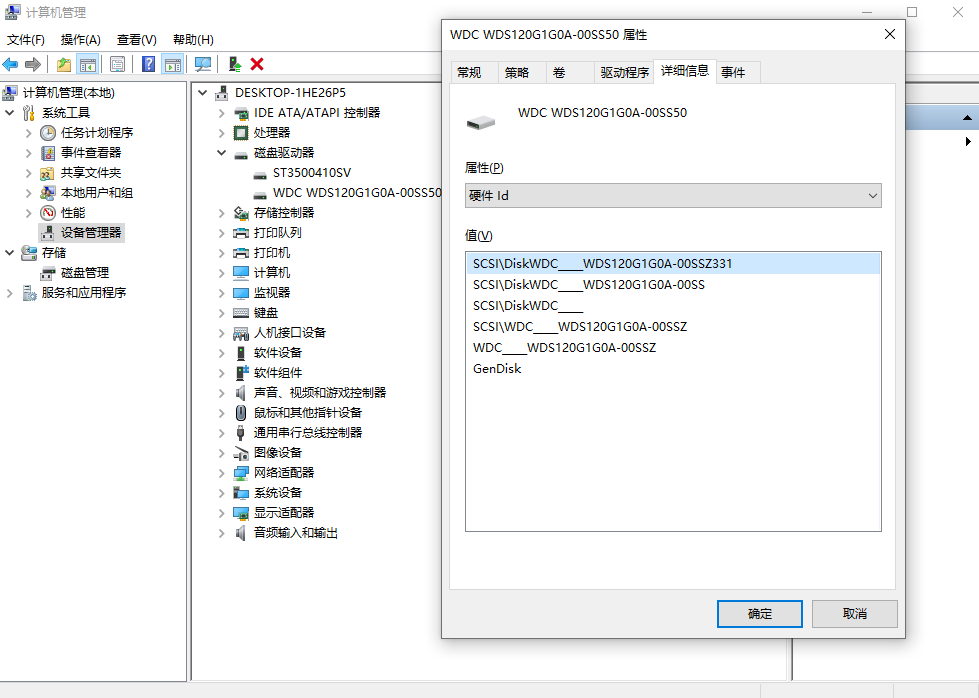Click the Back navigation arrow
This screenshot has height=698, width=979.
click(x=10, y=62)
